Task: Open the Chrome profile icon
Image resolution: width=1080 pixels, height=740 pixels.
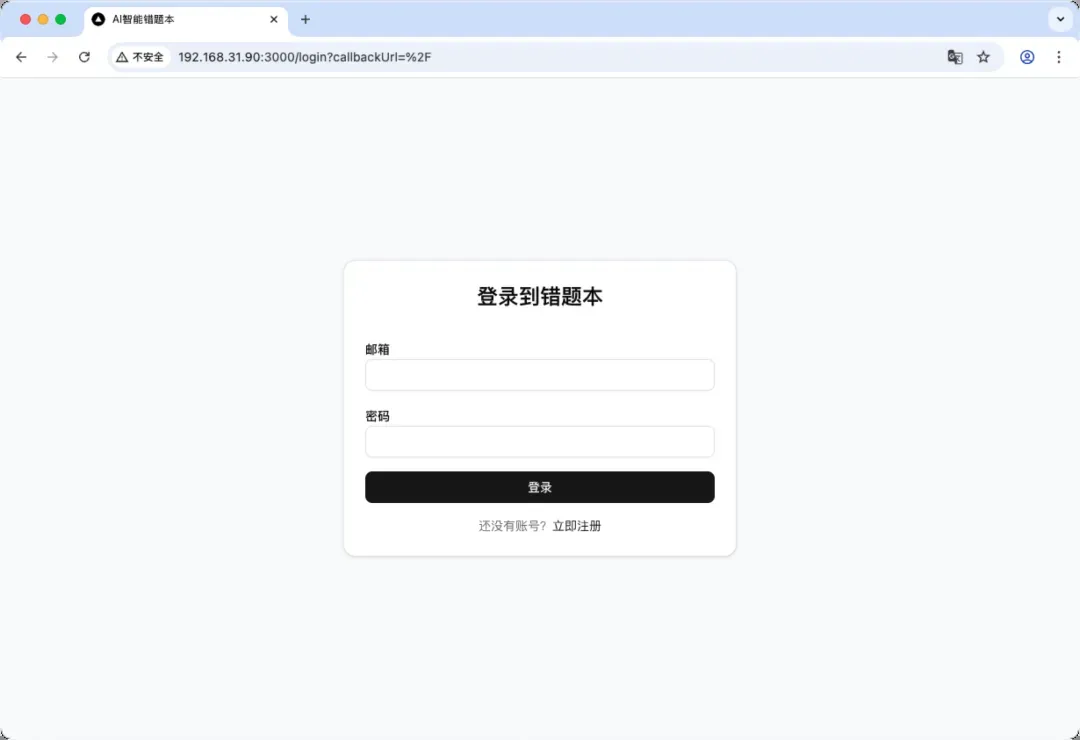Action: [x=1027, y=57]
